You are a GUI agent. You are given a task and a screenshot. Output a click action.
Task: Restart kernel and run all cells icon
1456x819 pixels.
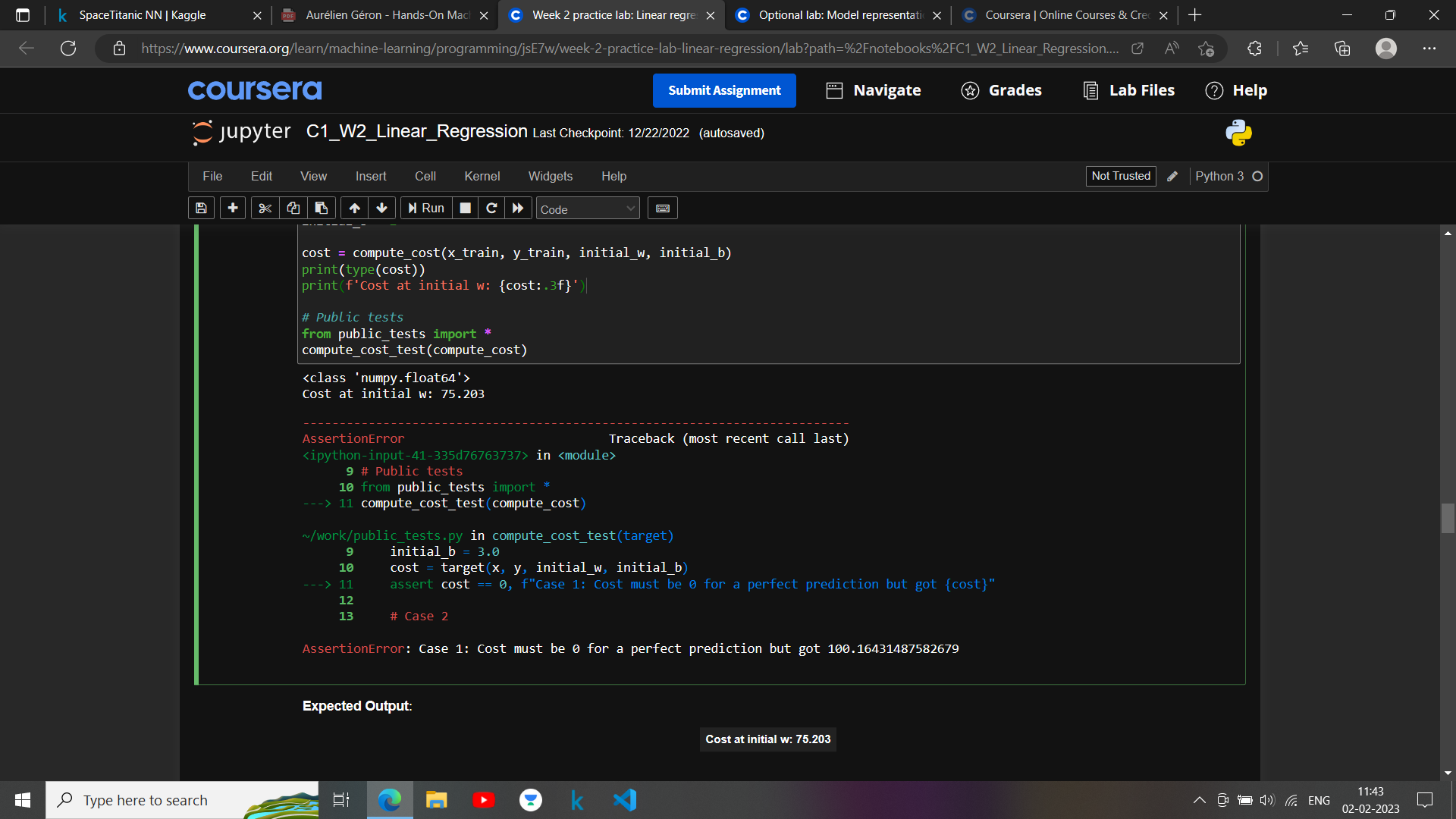518,208
